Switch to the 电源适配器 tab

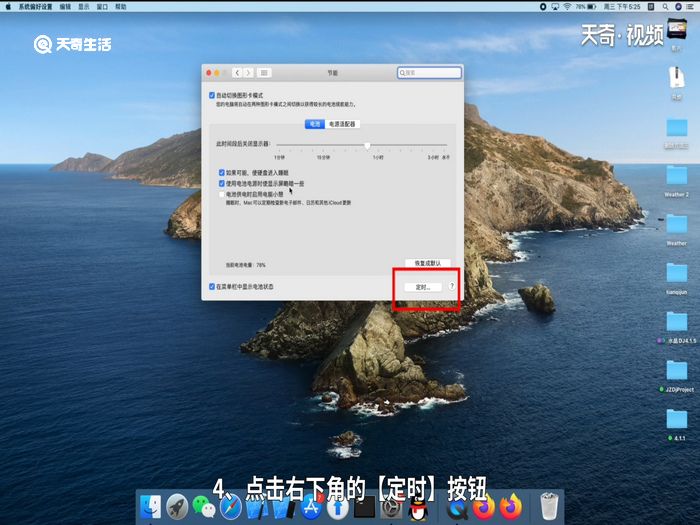point(342,124)
